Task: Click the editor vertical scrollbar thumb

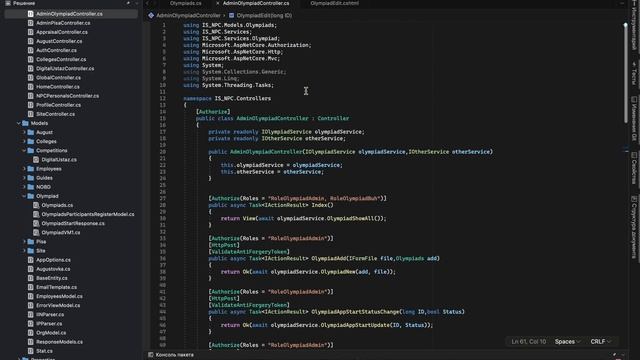Action: pyautogui.click(x=625, y=73)
